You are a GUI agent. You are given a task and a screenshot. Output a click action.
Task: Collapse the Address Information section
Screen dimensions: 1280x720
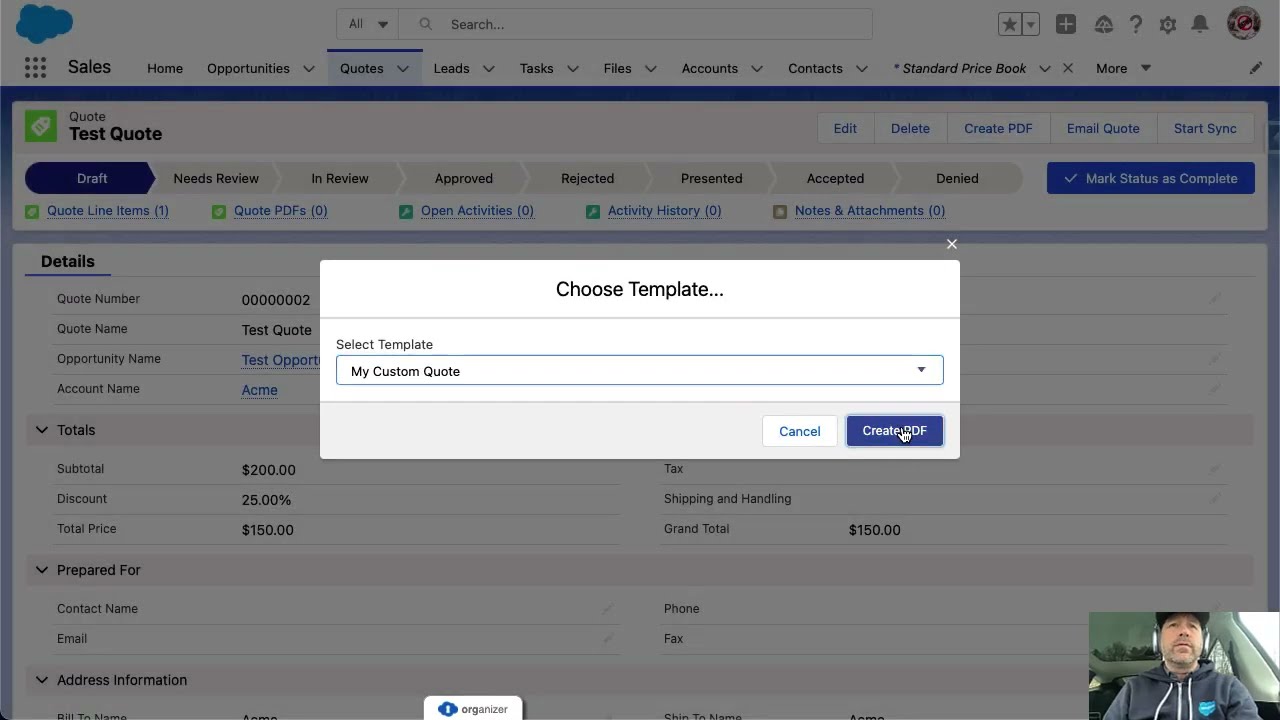[42, 680]
